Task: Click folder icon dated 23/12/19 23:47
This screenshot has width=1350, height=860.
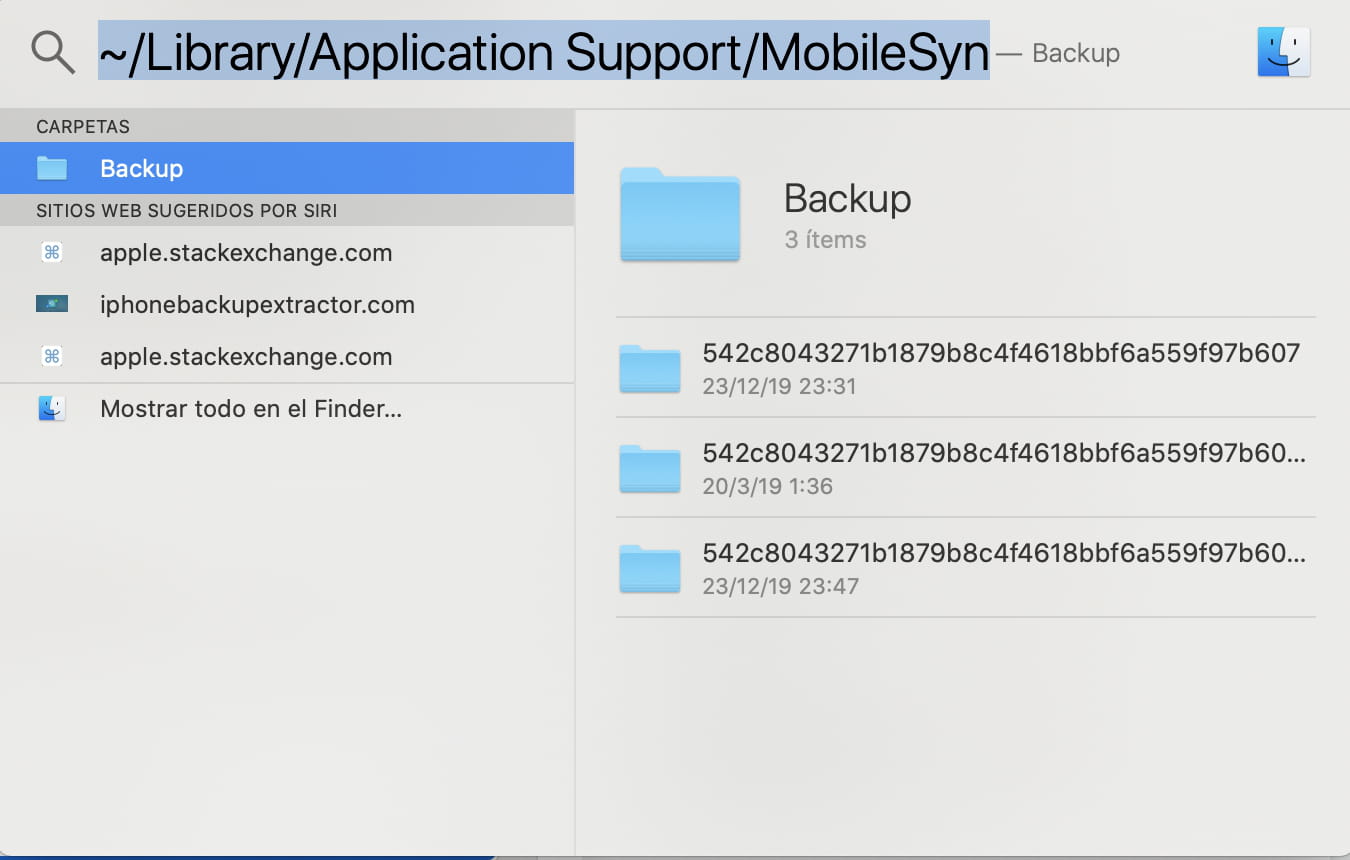Action: pyautogui.click(x=650, y=568)
